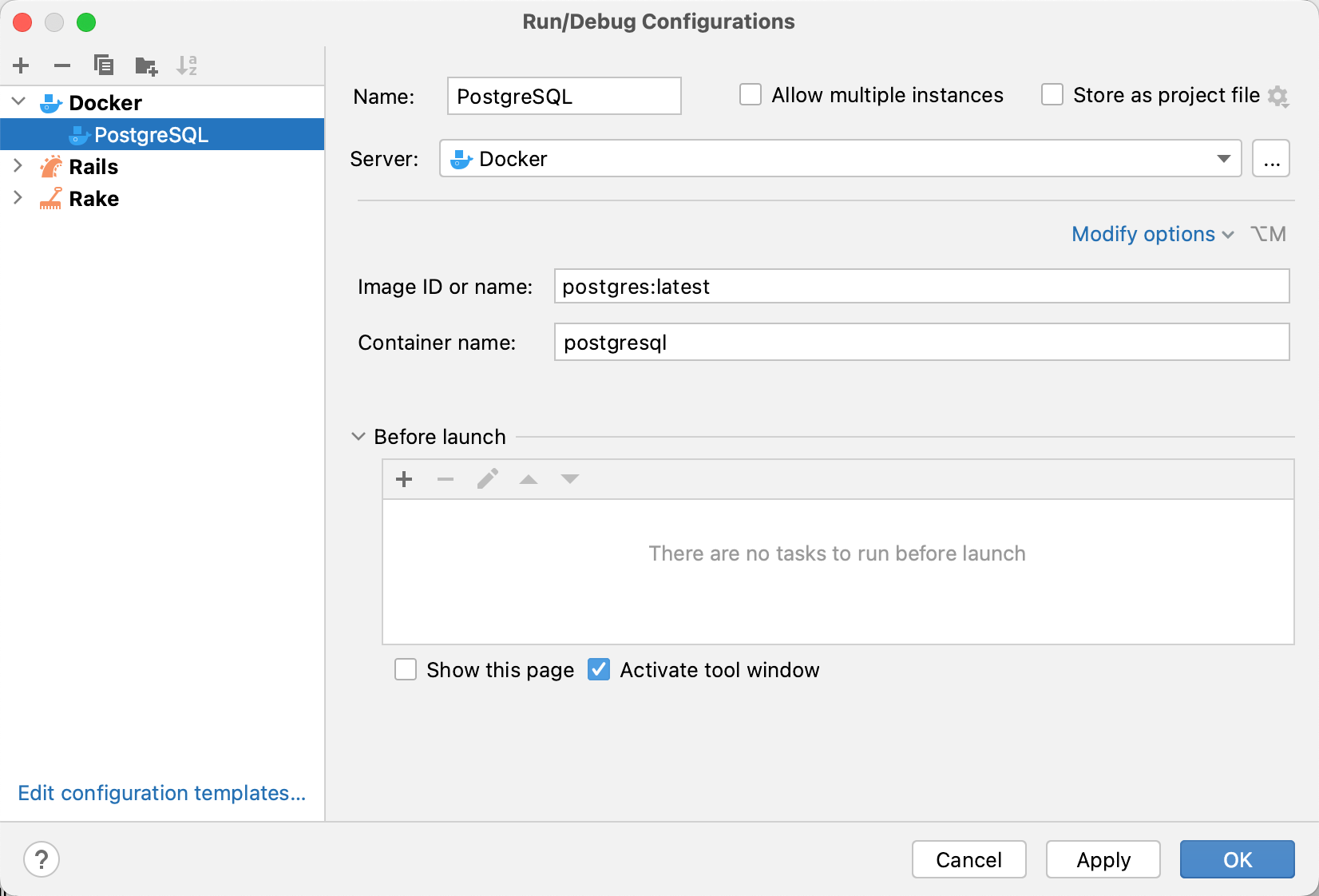Open the Server dropdown
The height and width of the screenshot is (896, 1319).
point(1223,159)
